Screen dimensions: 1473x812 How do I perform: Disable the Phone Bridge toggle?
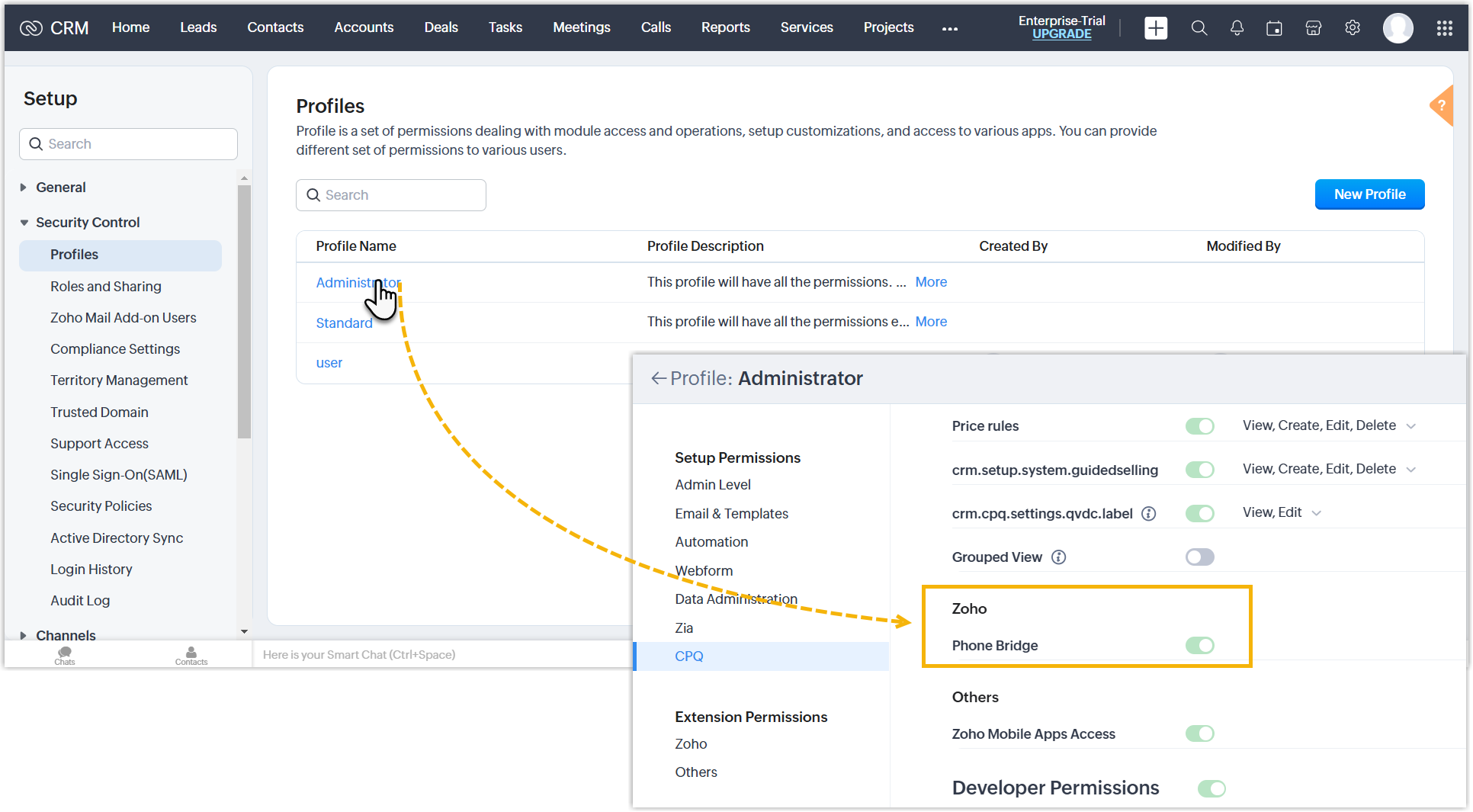pos(1199,646)
